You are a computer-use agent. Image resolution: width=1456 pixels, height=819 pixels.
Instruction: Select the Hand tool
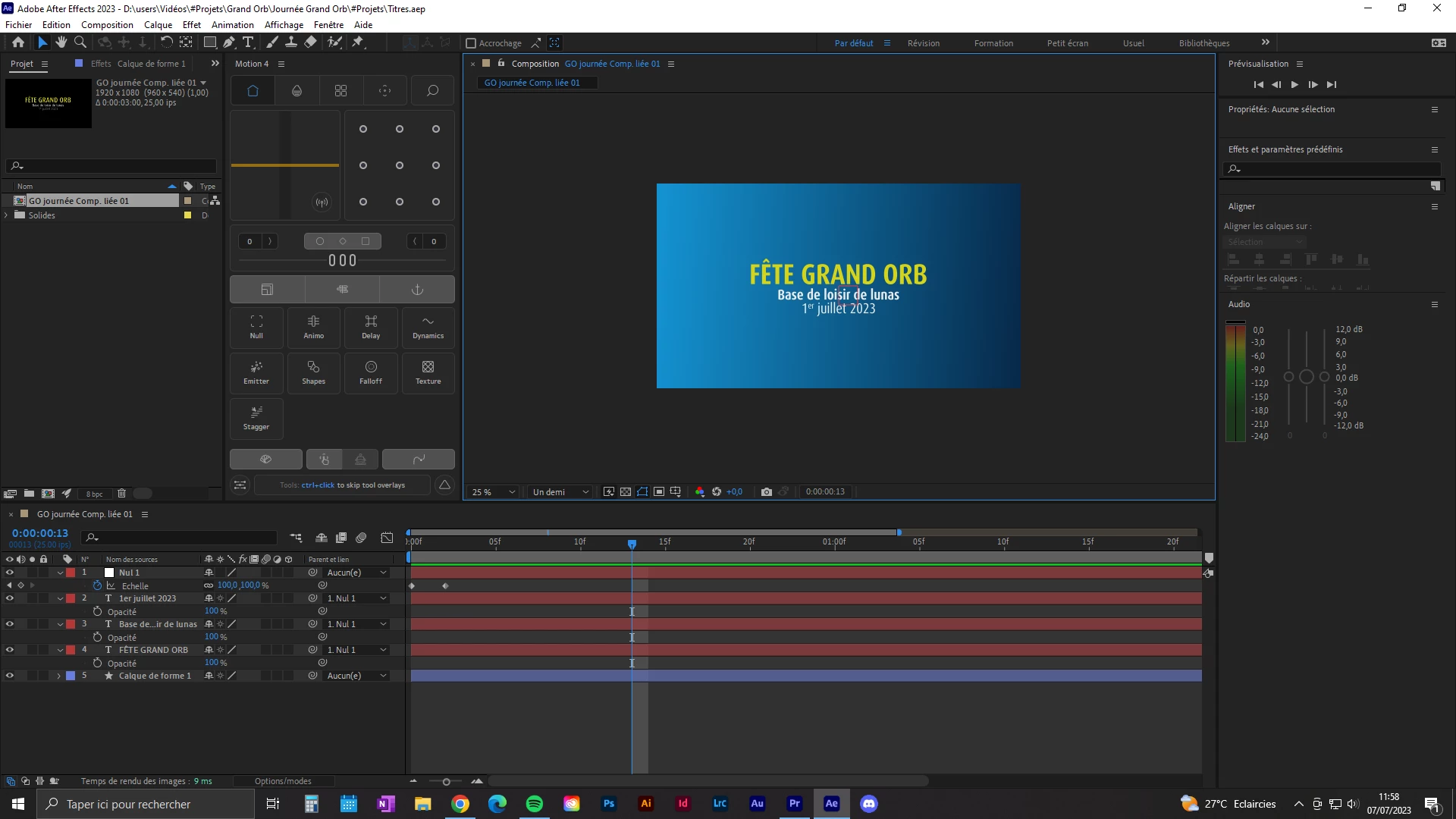[x=61, y=42]
